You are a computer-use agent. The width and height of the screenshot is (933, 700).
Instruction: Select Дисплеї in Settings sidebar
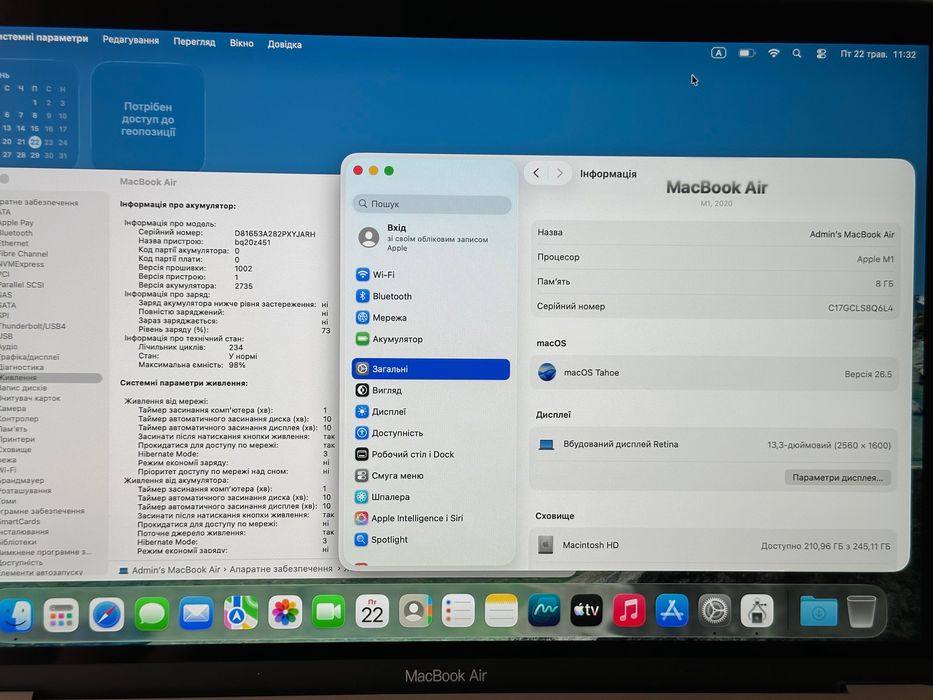click(431, 411)
